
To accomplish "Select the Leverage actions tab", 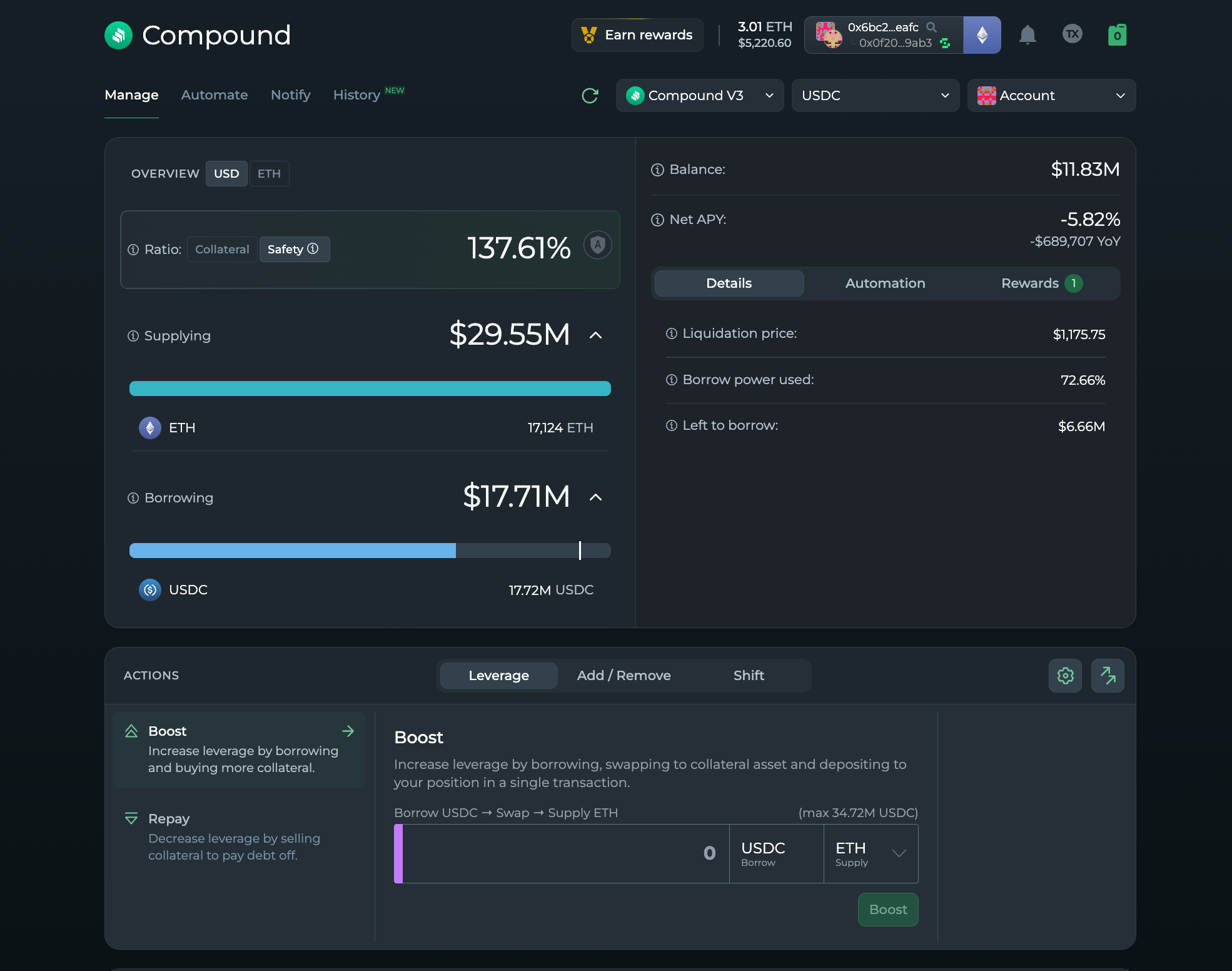I will pos(498,676).
